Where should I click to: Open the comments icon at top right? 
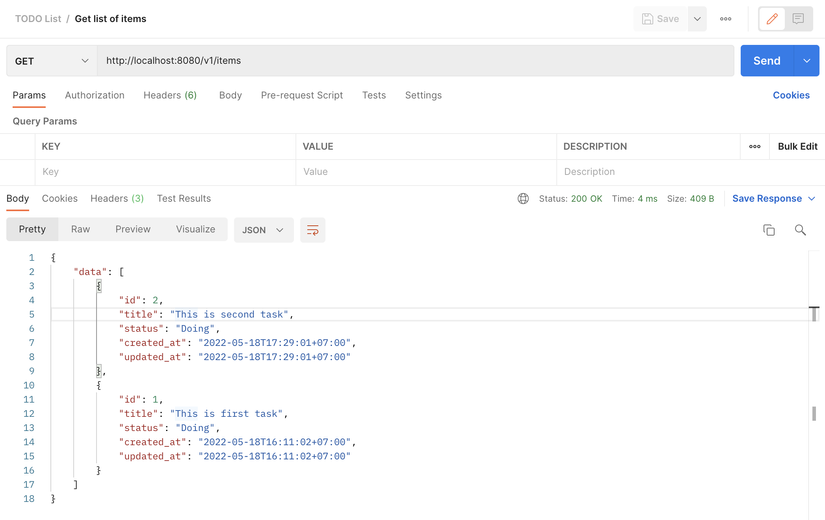(798, 19)
